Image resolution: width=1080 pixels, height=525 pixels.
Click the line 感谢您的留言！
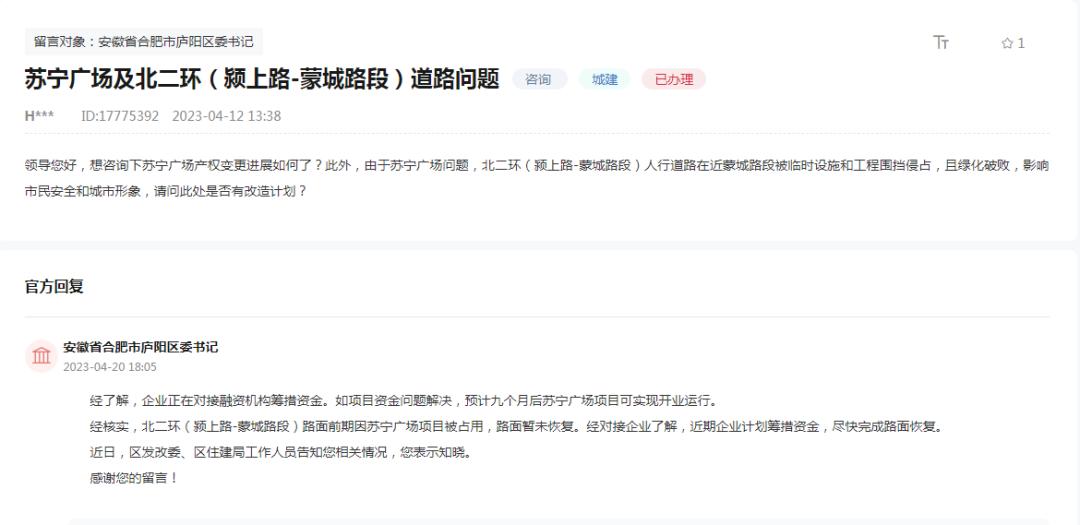134,477
